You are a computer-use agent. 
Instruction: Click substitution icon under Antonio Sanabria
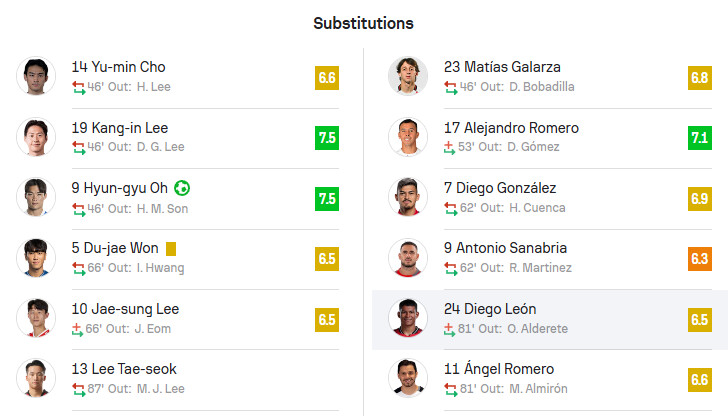(451, 268)
